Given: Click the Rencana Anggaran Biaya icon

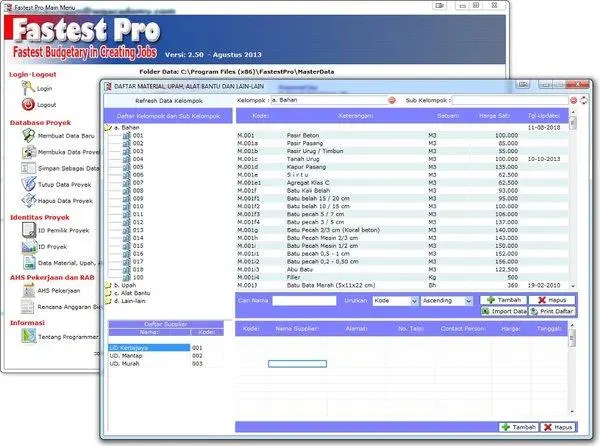Looking at the screenshot, I should [28, 307].
